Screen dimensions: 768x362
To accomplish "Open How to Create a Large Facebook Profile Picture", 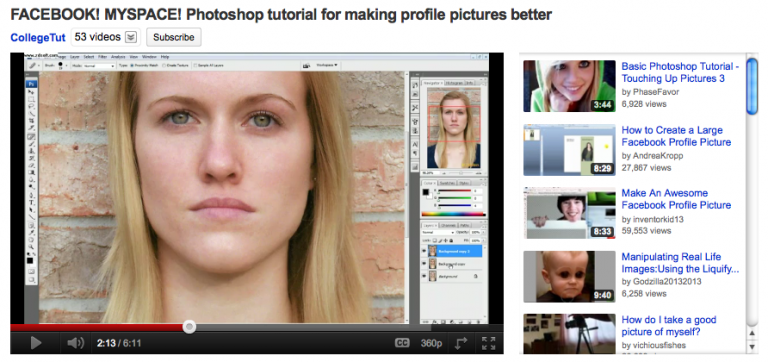I will (676, 136).
